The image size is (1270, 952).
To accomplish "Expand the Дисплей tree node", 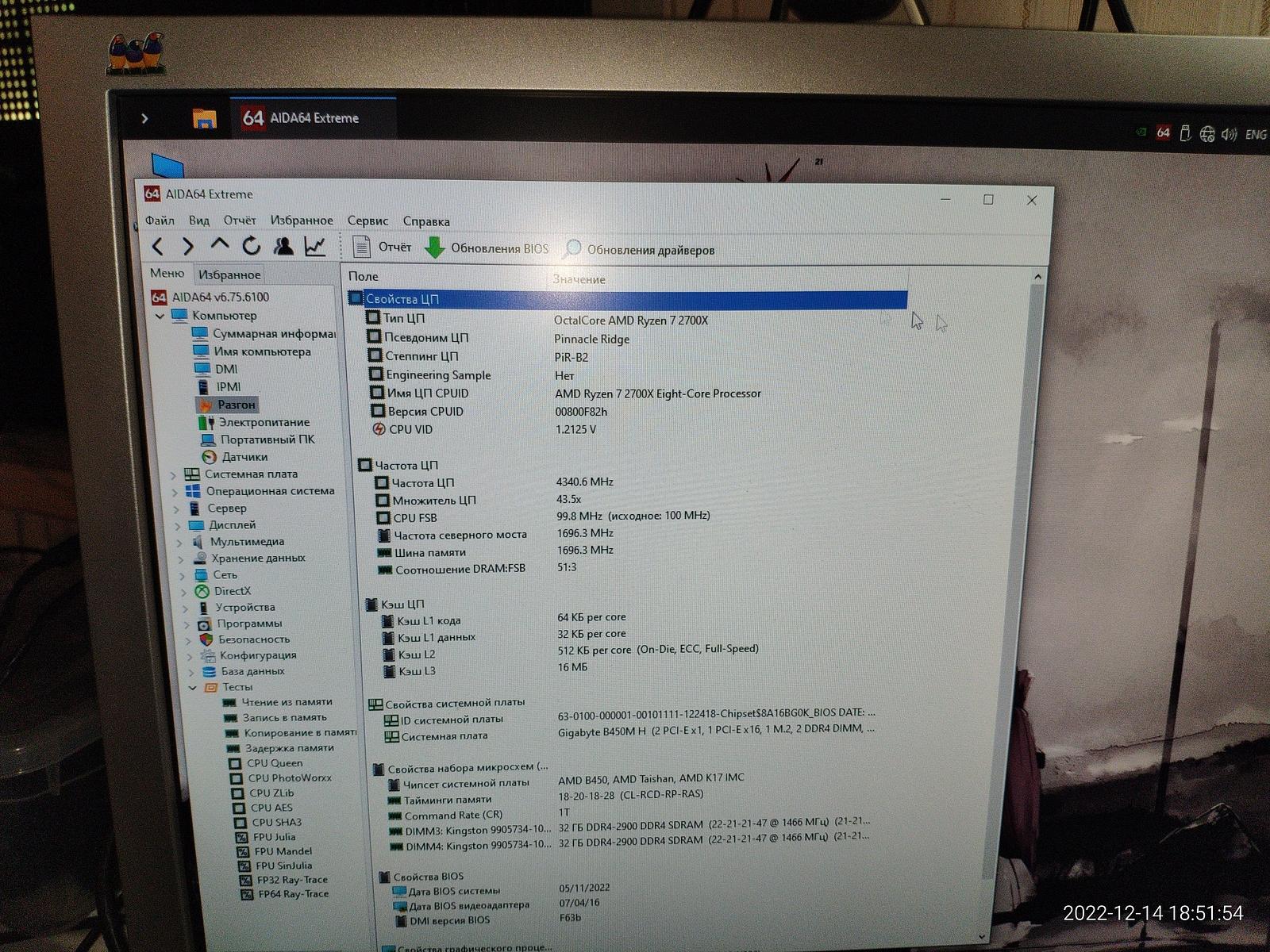I will 179,525.
